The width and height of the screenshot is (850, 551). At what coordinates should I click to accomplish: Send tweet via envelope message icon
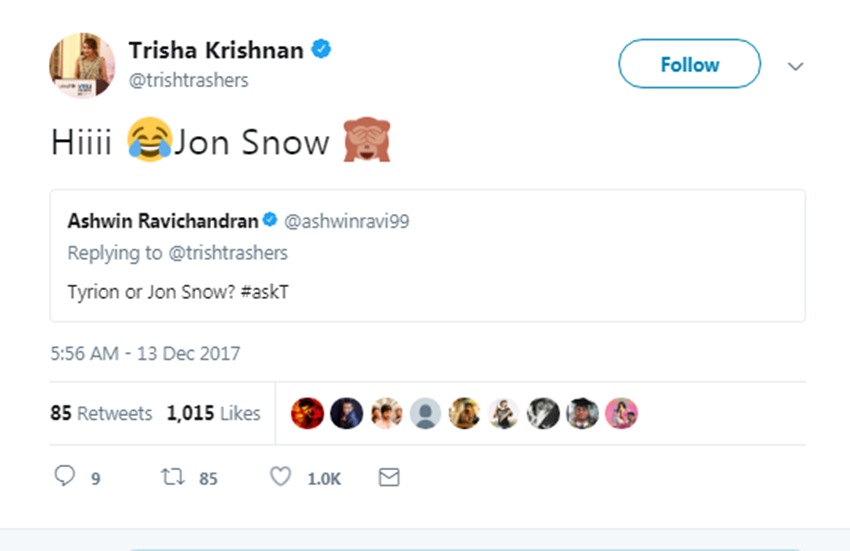389,478
